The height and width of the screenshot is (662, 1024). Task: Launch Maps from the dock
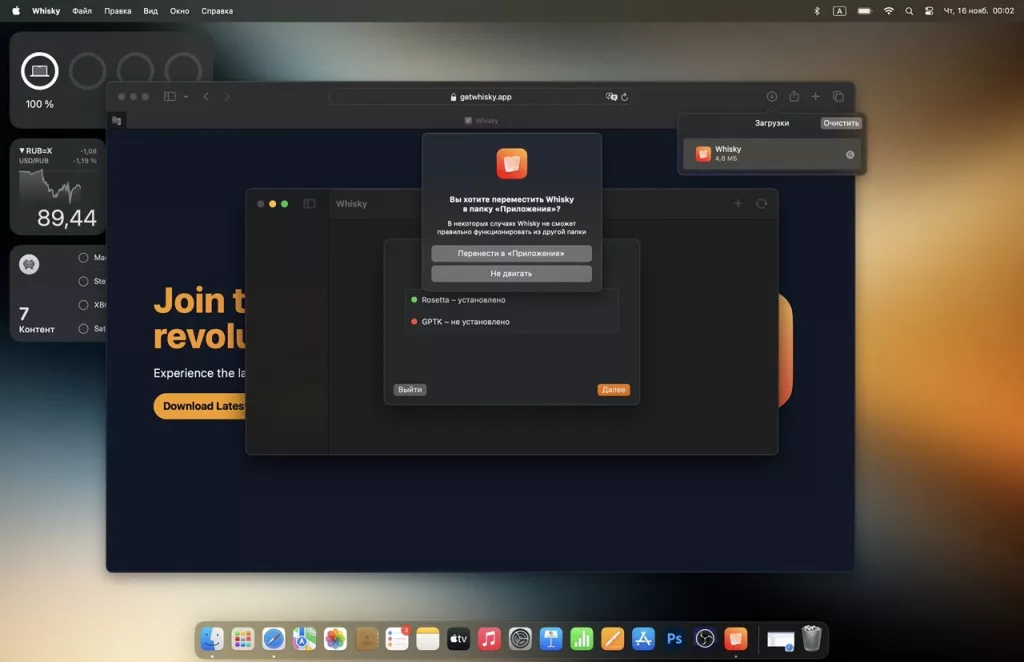pyautogui.click(x=304, y=638)
